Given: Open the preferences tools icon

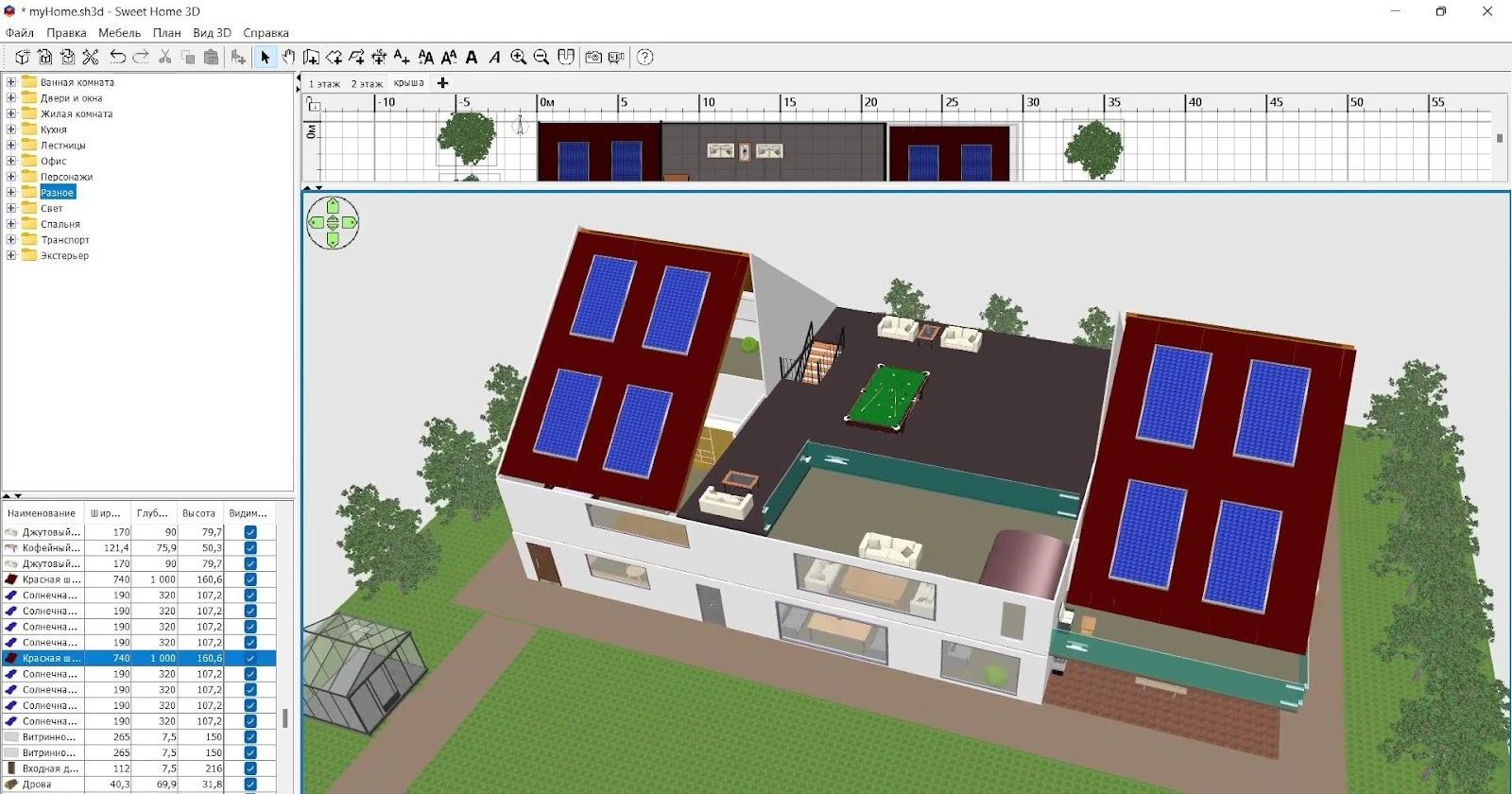Looking at the screenshot, I should coord(91,58).
